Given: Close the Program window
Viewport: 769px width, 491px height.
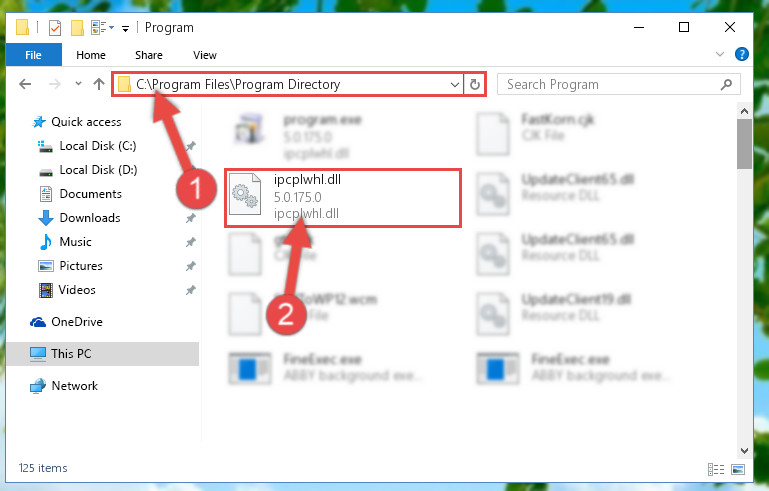Looking at the screenshot, I should click(730, 27).
